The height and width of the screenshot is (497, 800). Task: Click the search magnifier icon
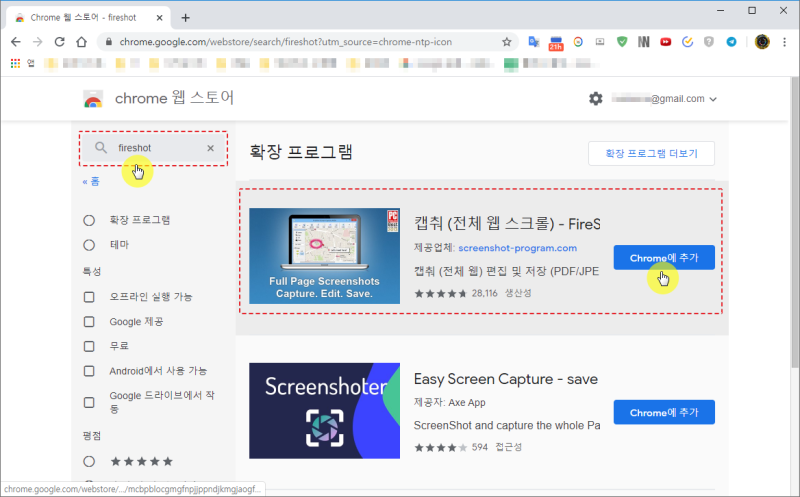coord(101,148)
